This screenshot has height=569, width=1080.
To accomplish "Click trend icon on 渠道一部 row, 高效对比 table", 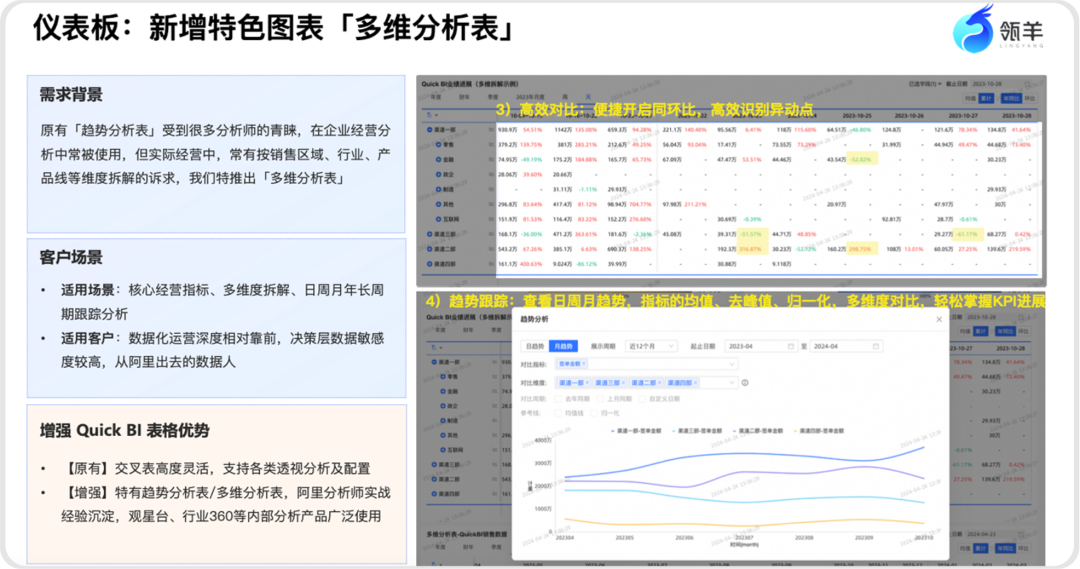I will pyautogui.click(x=491, y=130).
